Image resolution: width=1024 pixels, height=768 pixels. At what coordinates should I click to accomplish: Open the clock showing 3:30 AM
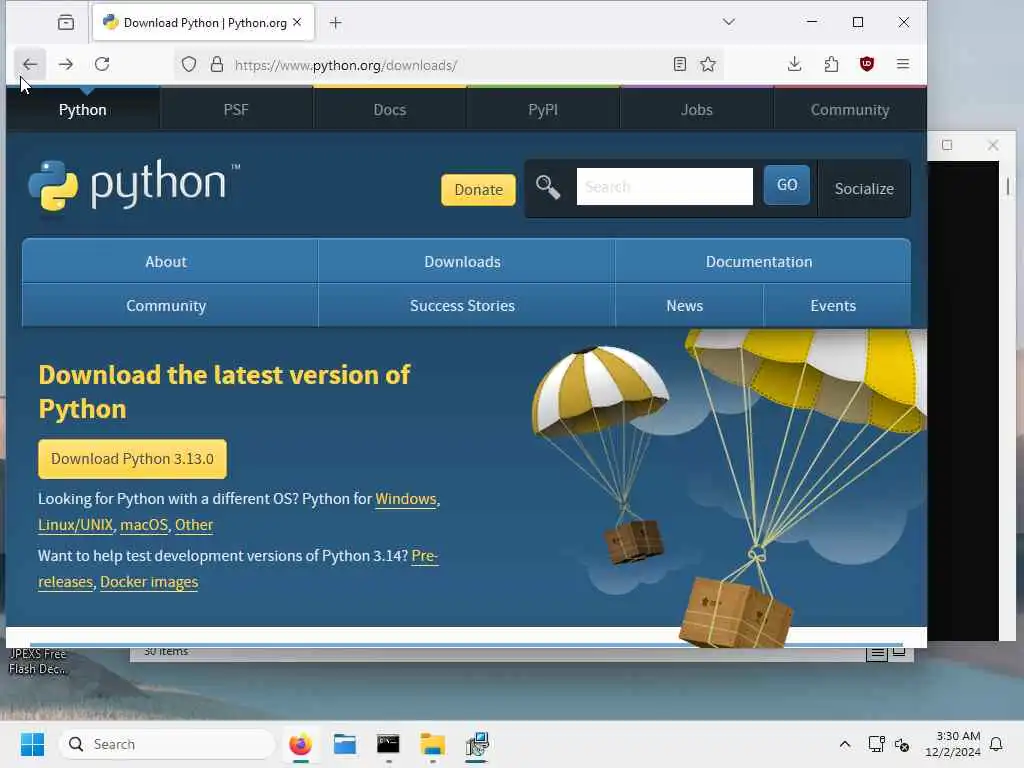[x=953, y=744]
